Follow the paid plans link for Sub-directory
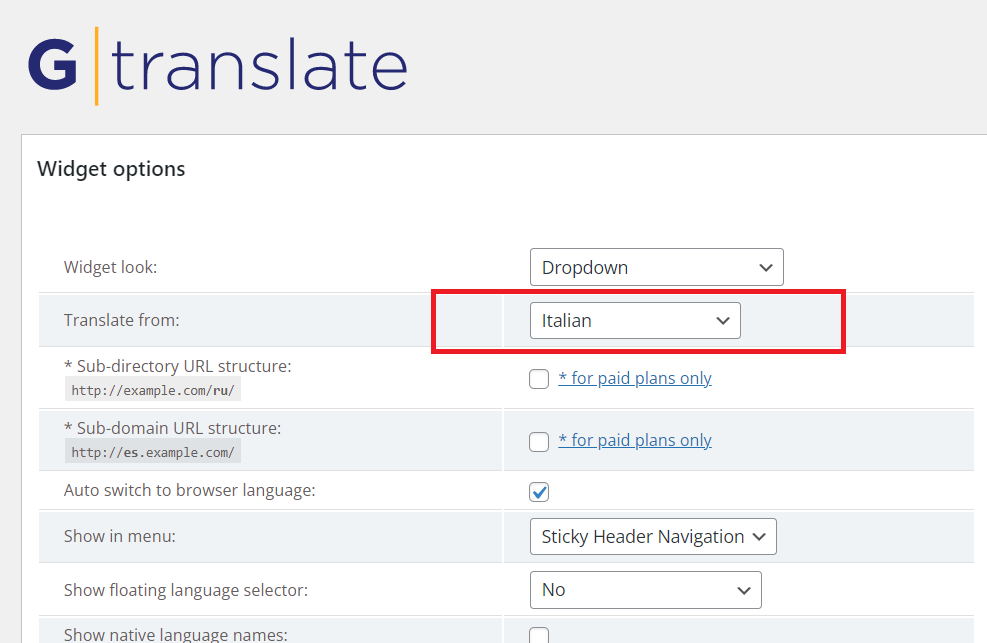 [634, 378]
